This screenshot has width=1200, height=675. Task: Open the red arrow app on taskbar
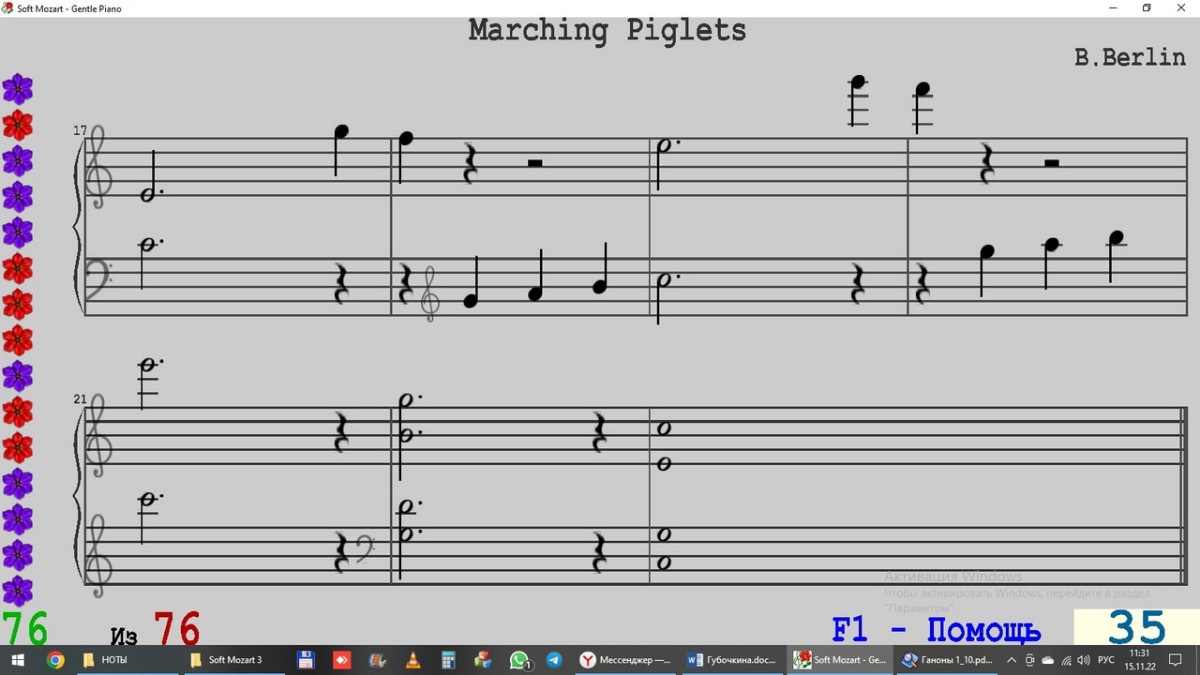342,660
